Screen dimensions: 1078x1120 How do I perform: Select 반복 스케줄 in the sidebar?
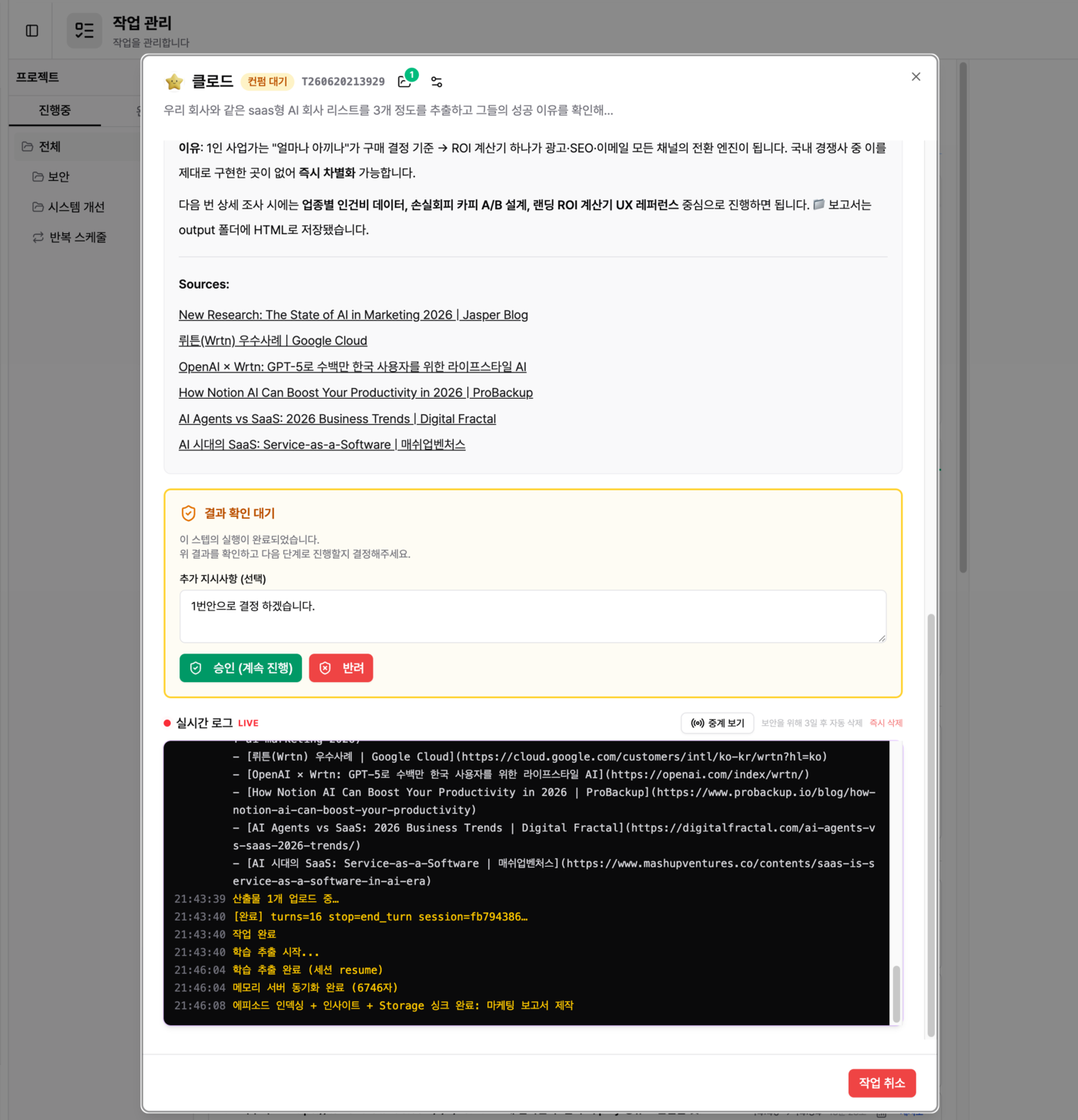(x=78, y=237)
